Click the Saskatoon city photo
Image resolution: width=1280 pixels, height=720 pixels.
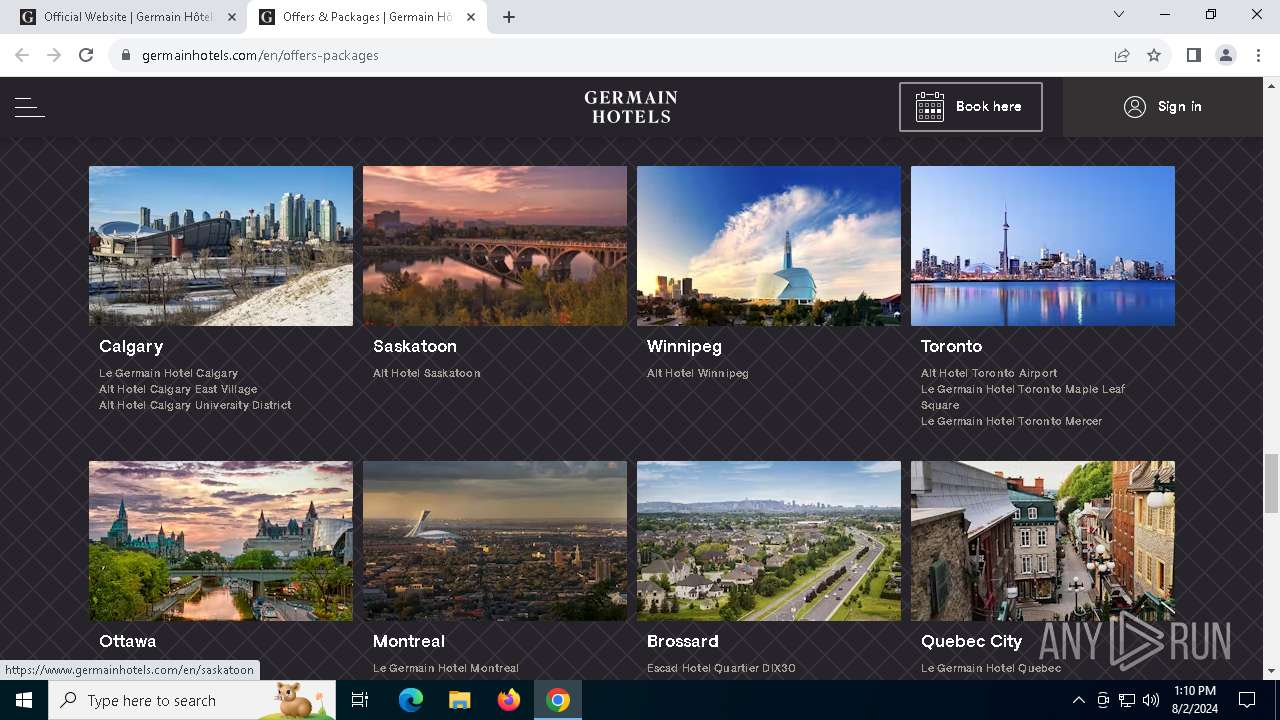point(495,246)
